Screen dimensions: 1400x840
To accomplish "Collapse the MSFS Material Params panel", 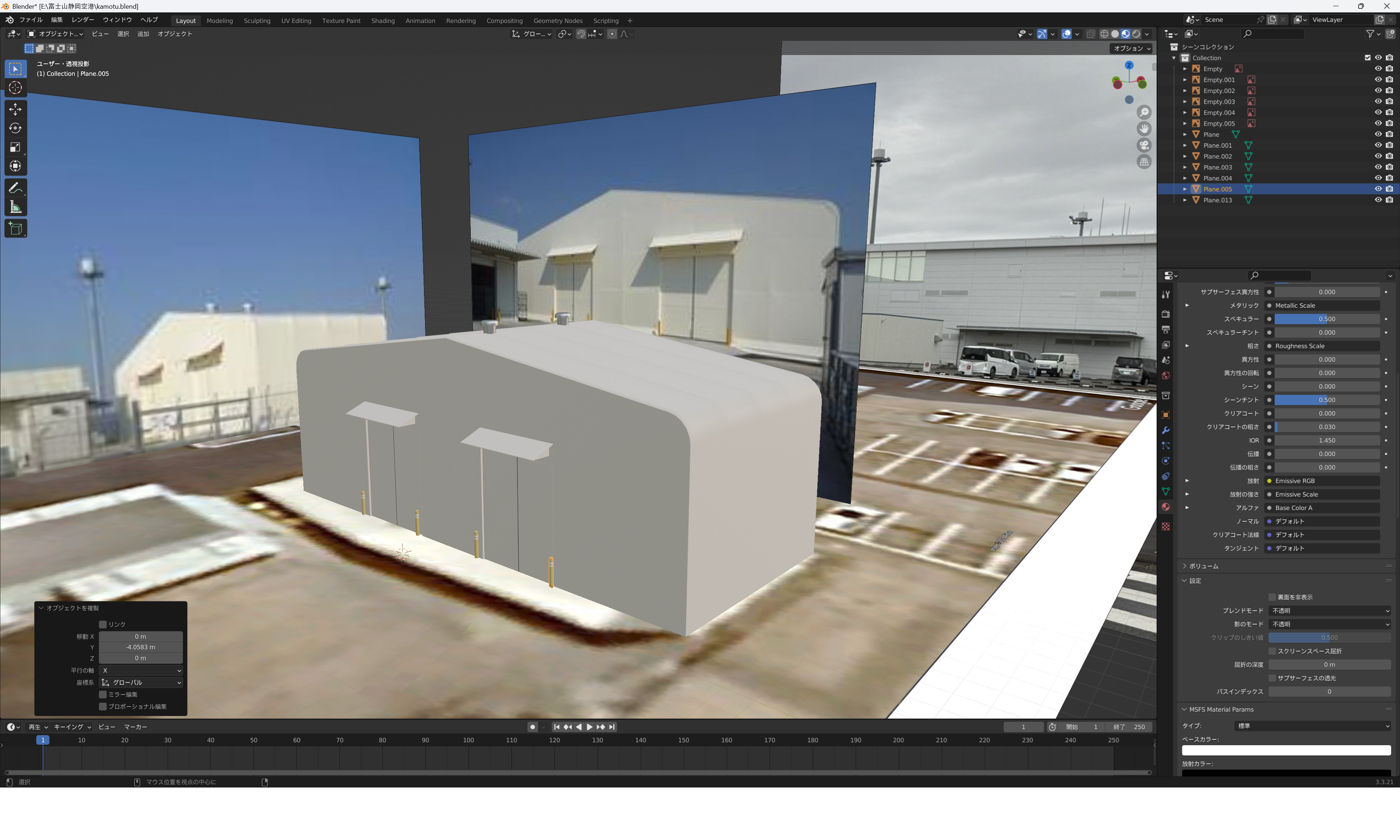I will tap(1221, 709).
